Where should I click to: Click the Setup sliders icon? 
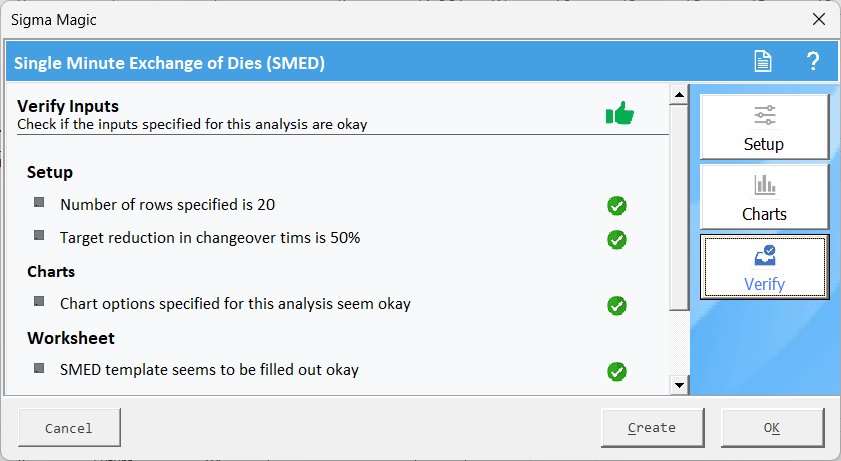pos(764,115)
